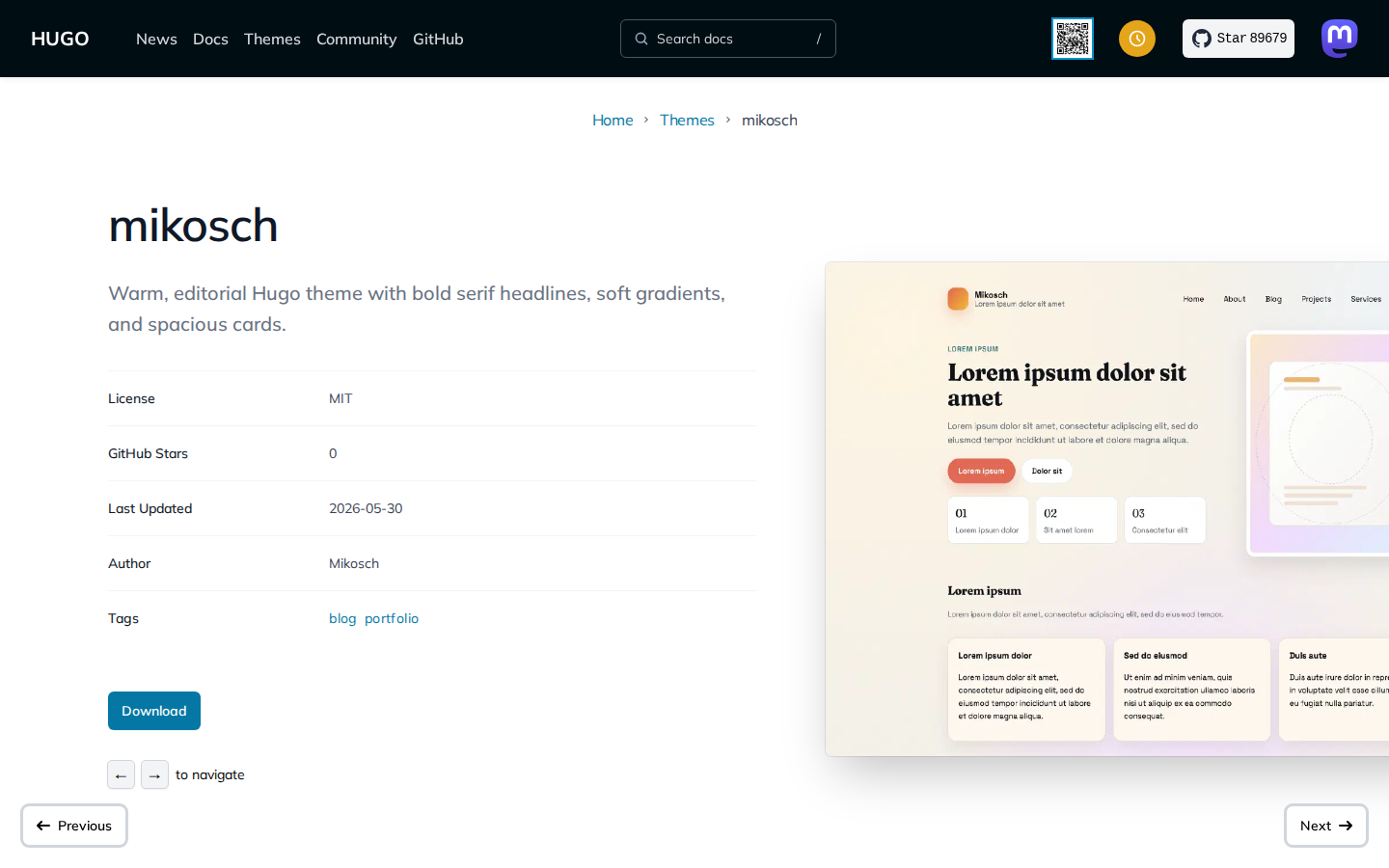Open the blog tag link
Viewport: 1389px width, 868px height.
pos(342,618)
